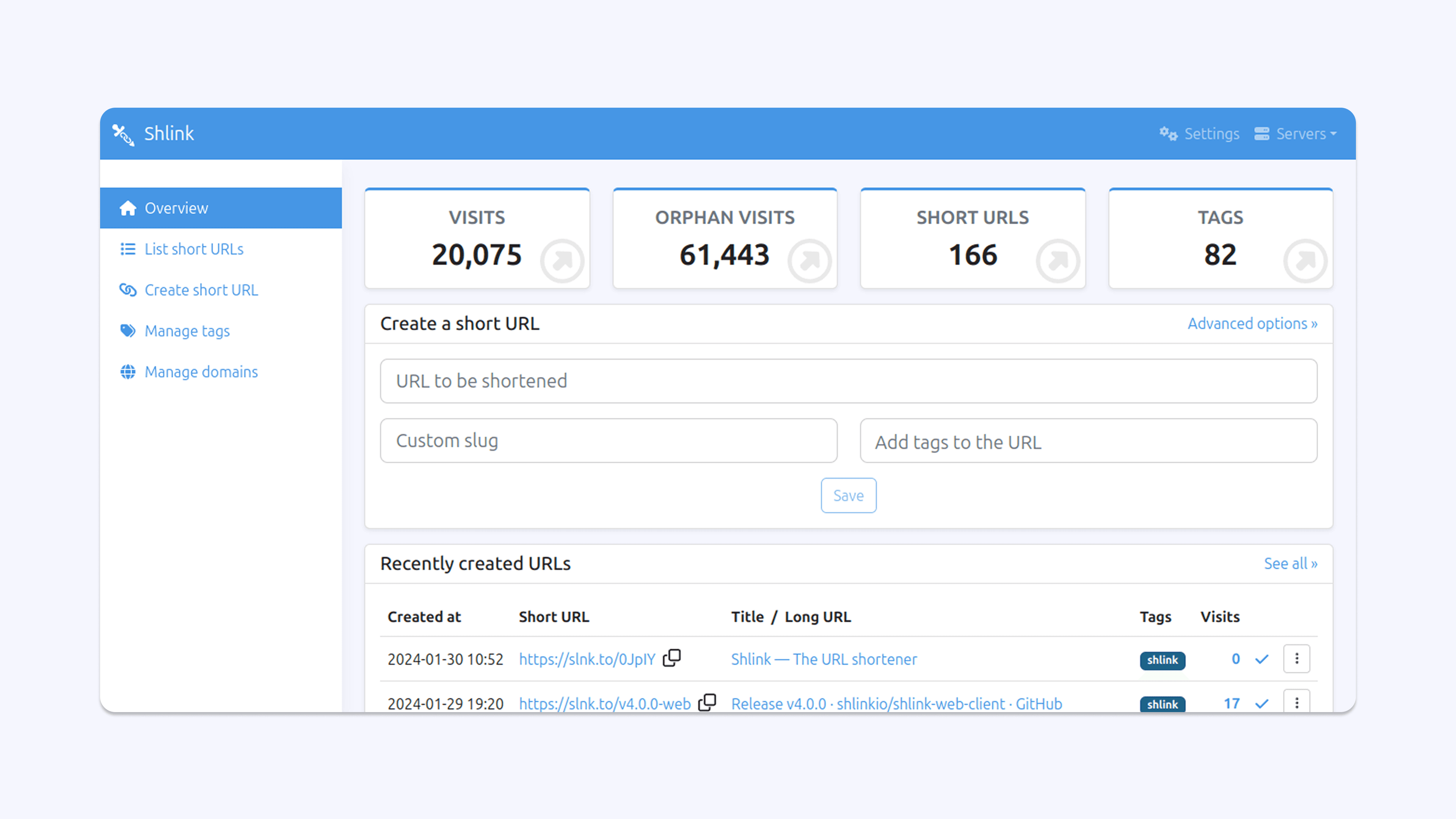
Task: Click the 2024-01-29 19:20 created date
Action: tap(446, 704)
